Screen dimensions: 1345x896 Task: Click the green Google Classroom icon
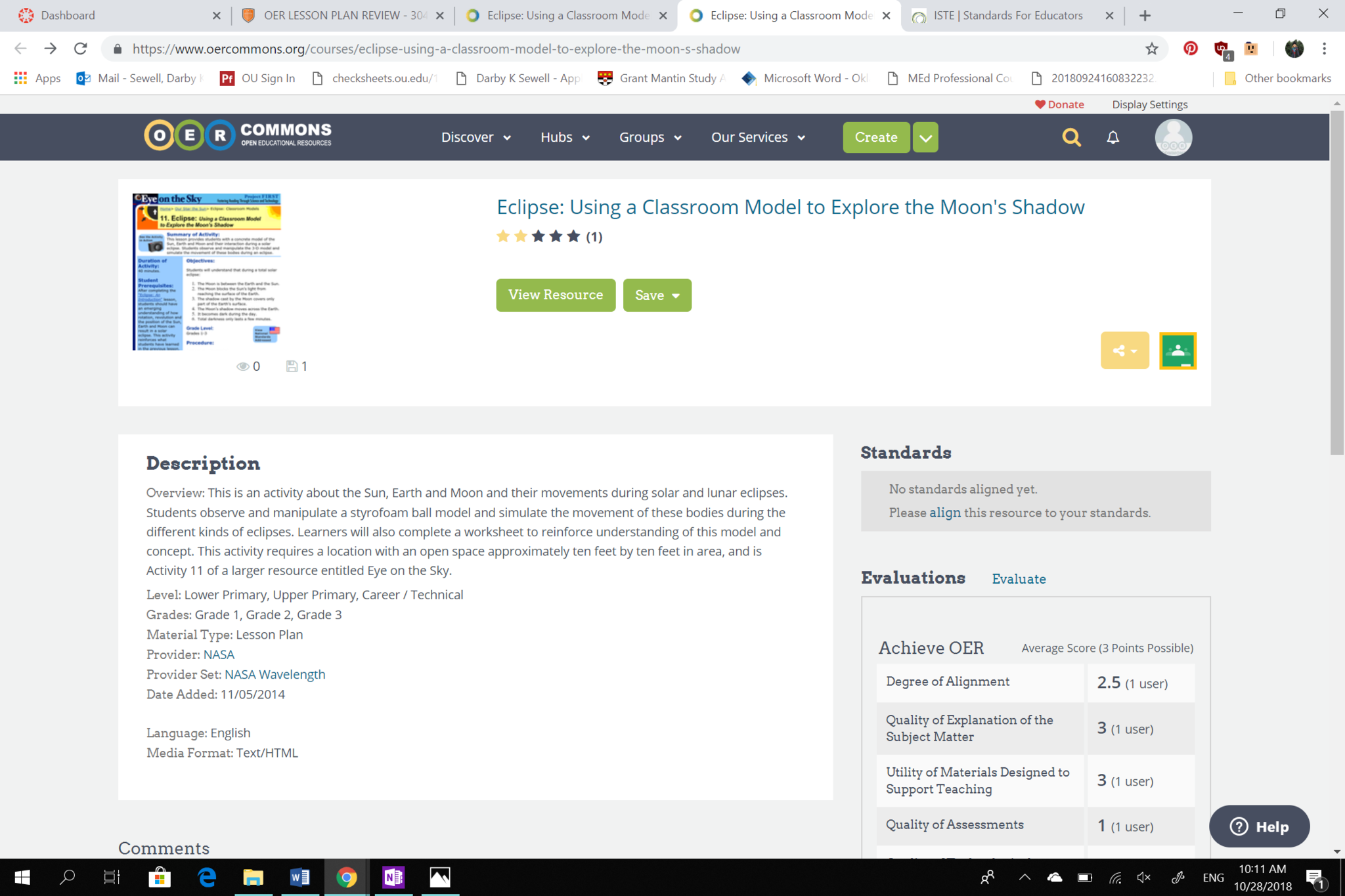coord(1178,351)
